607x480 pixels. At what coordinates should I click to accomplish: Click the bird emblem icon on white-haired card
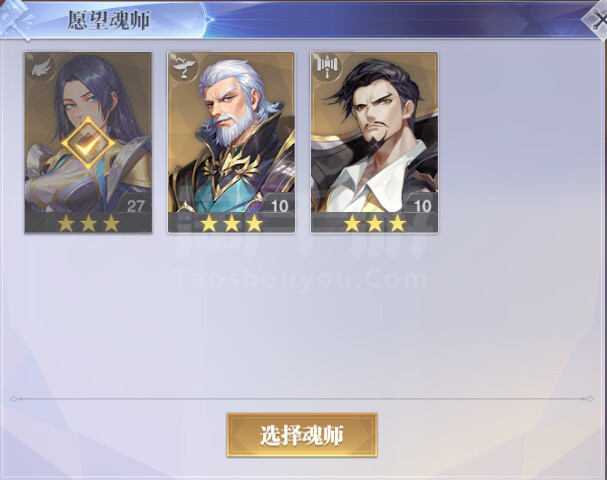183,67
